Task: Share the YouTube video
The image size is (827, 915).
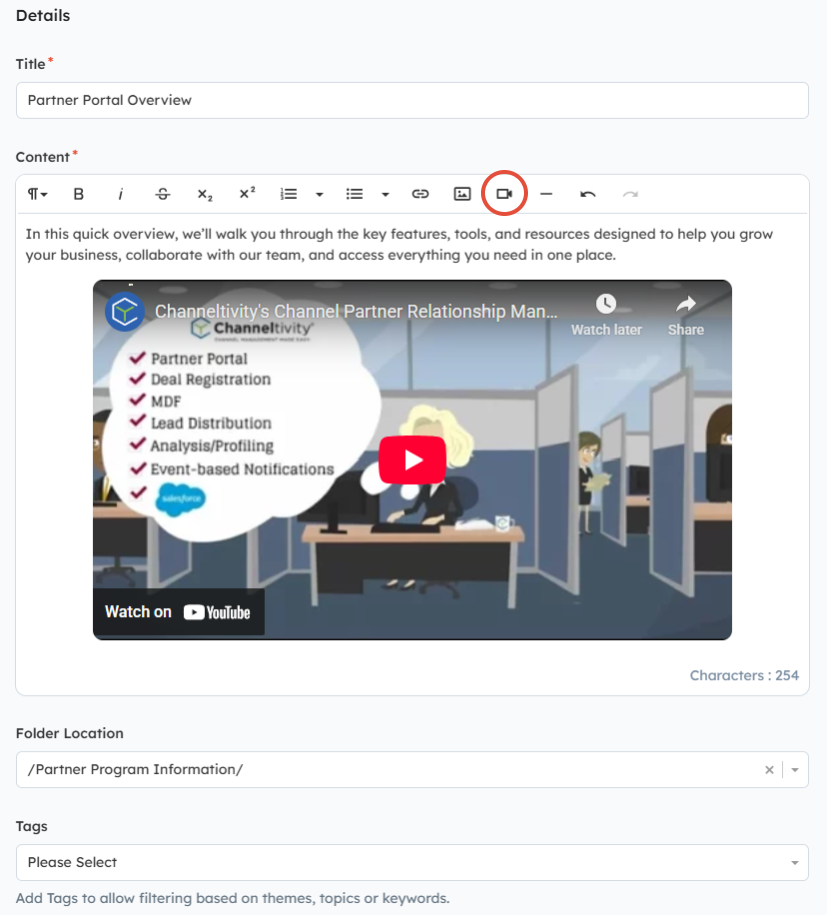Action: pos(686,315)
